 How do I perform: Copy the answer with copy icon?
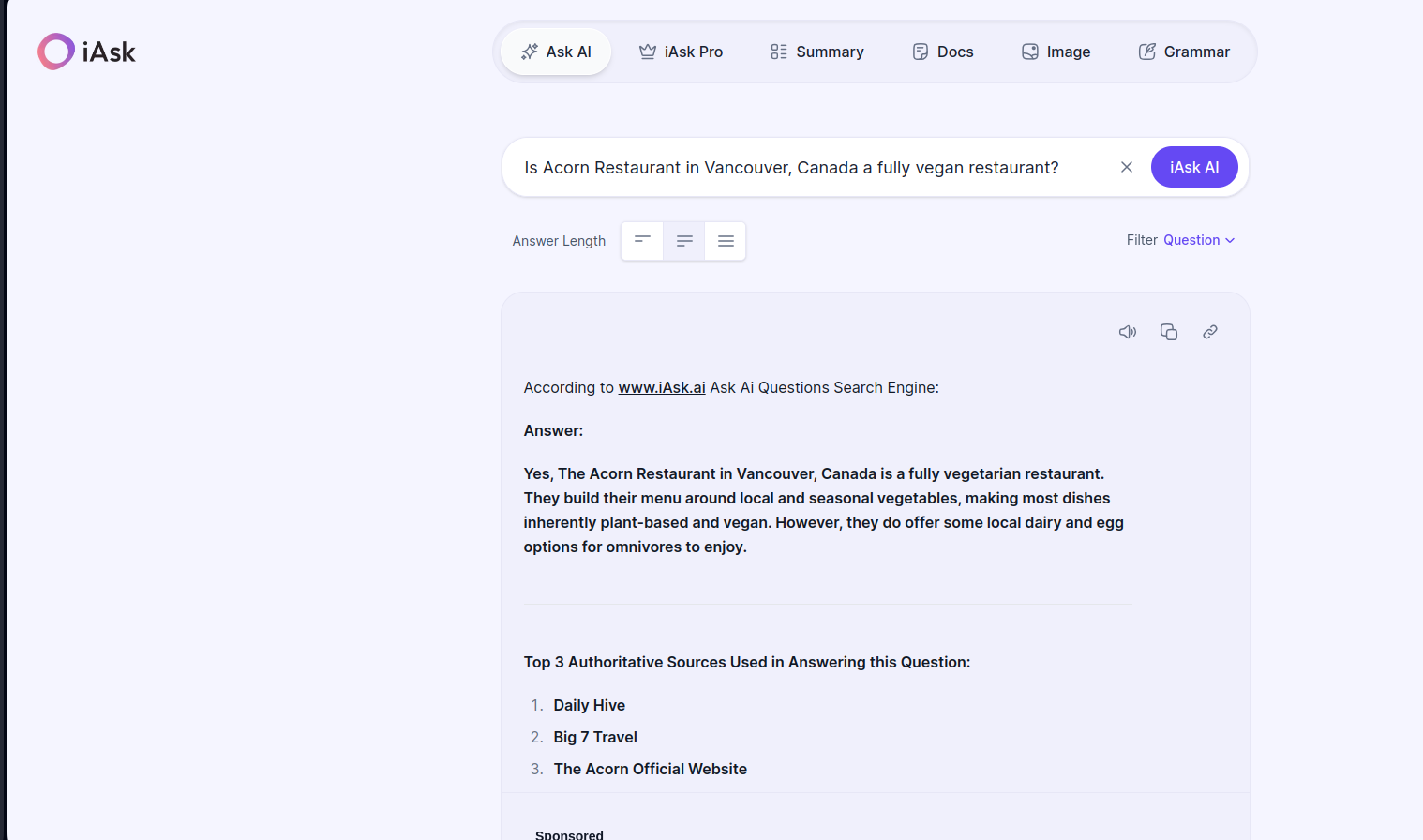(x=1169, y=332)
